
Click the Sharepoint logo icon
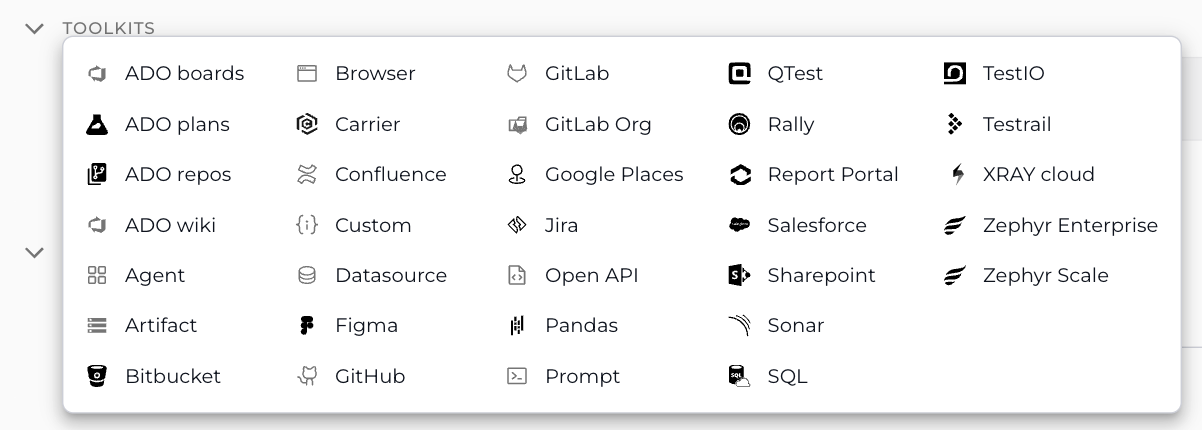(x=740, y=275)
